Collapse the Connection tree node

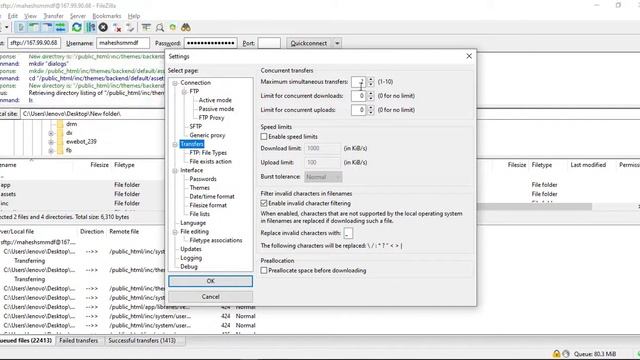click(175, 83)
